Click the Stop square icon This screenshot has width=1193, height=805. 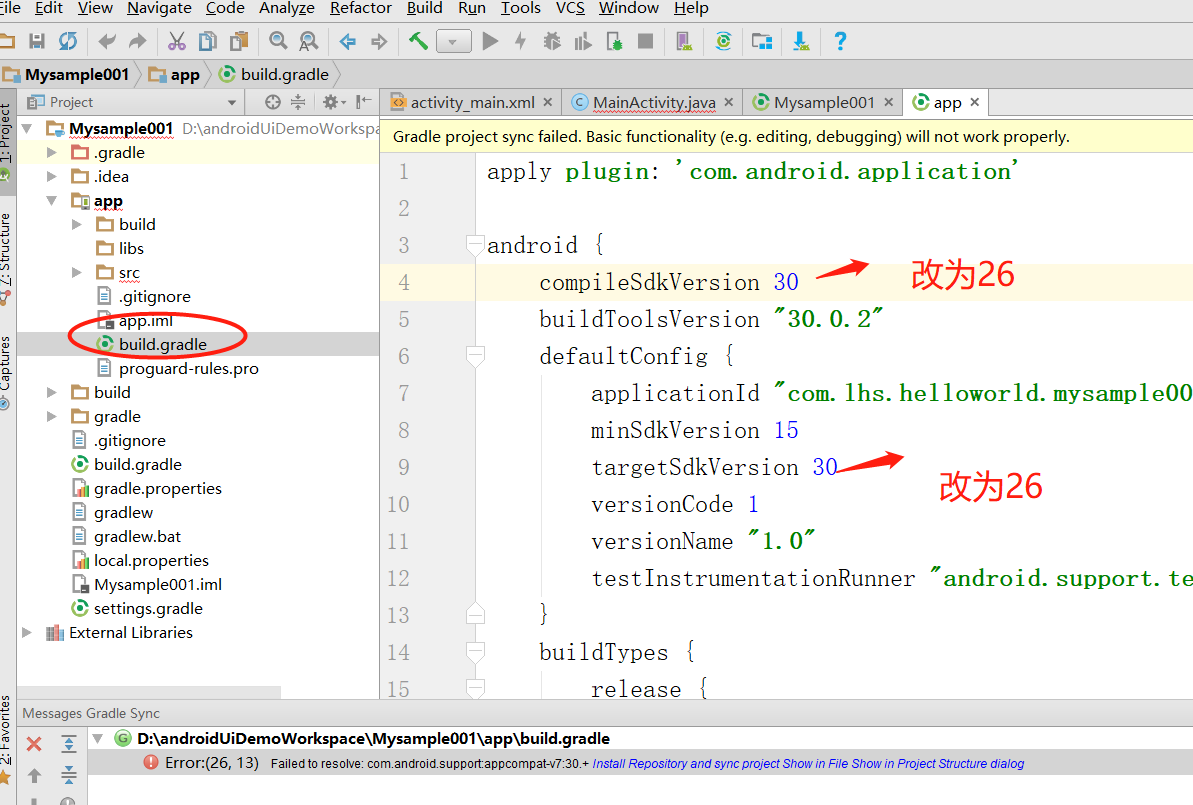pyautogui.click(x=645, y=41)
